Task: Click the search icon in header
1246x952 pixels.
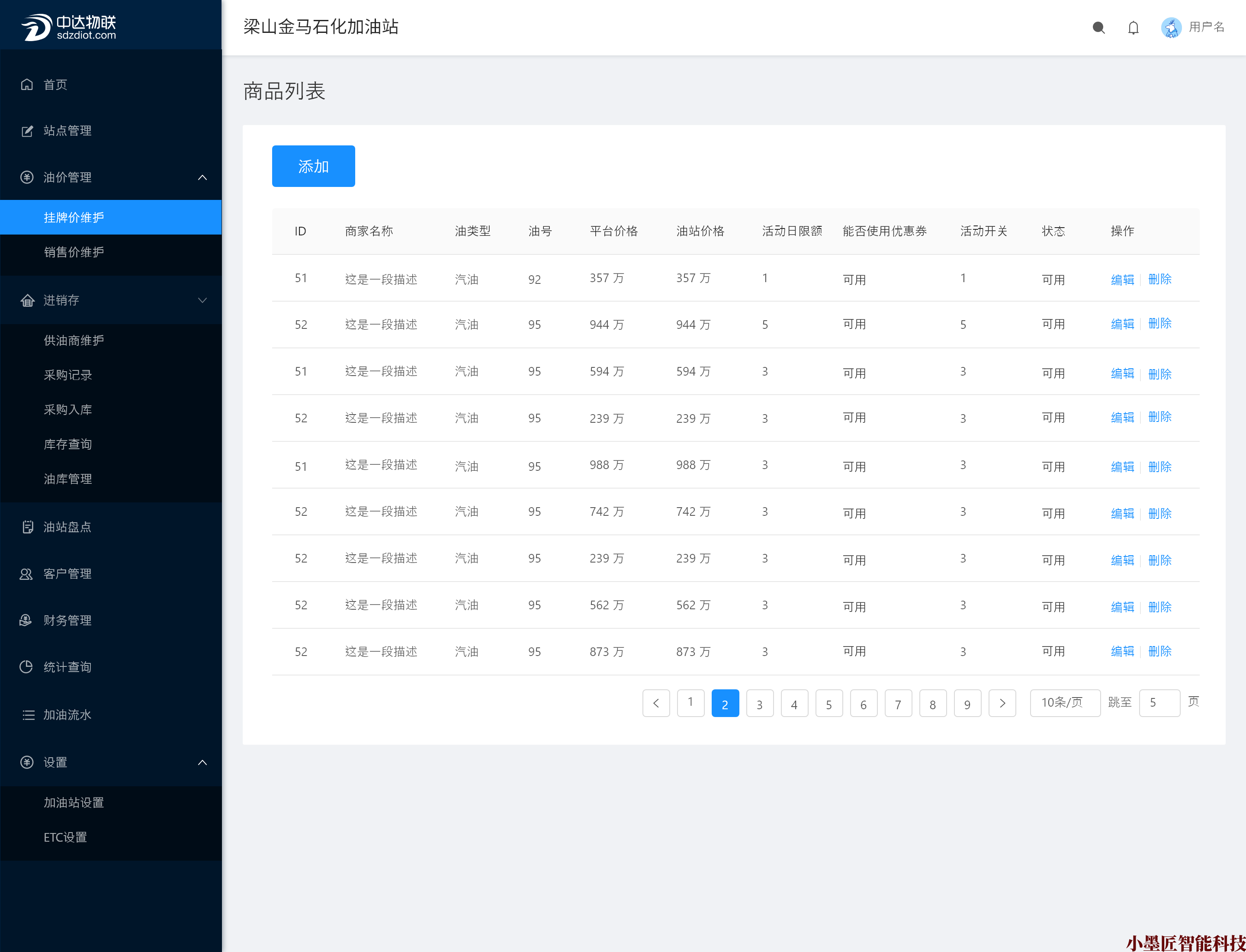Action: 1098,27
